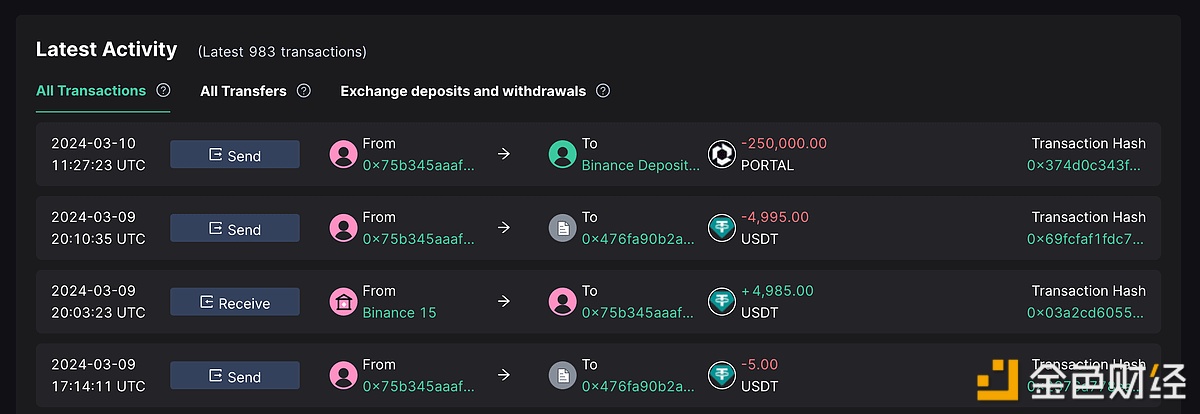
Task: Click the Receive button in Binance 15 row
Action: tap(235, 302)
